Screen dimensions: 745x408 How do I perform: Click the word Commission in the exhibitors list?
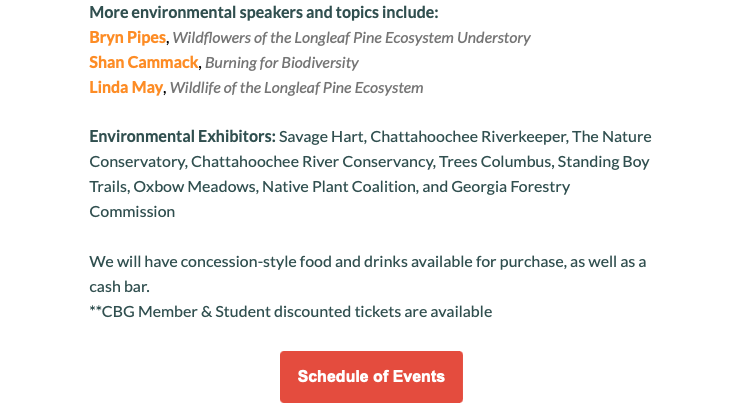[x=132, y=212]
